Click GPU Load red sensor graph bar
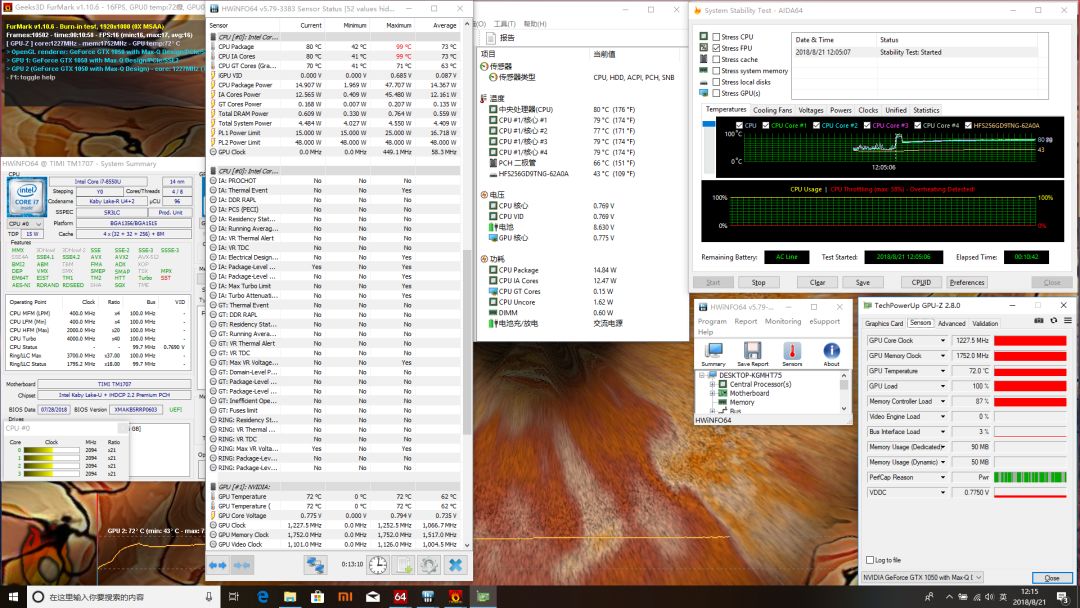The width and height of the screenshot is (1080, 608). (x=1030, y=386)
